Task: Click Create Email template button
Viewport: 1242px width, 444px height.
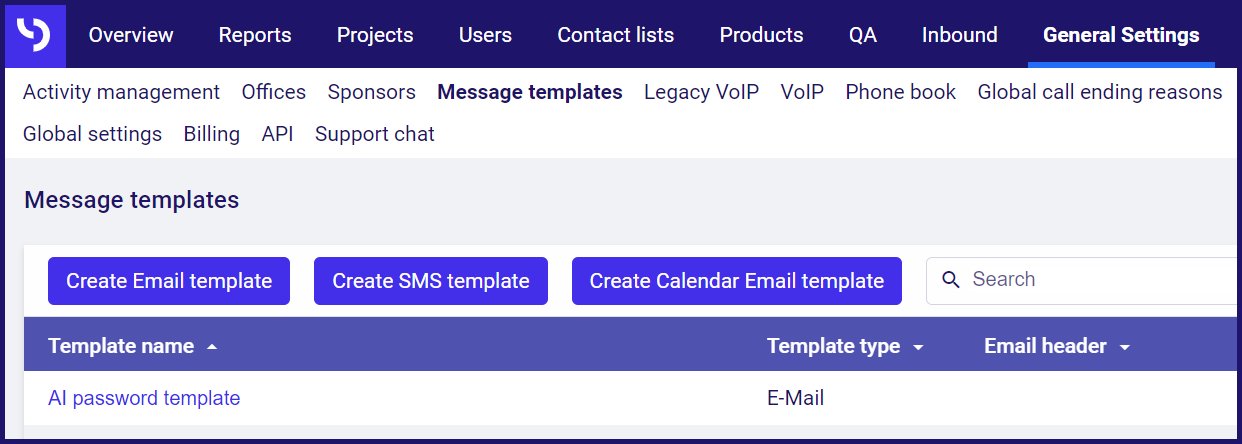Action: (x=169, y=281)
